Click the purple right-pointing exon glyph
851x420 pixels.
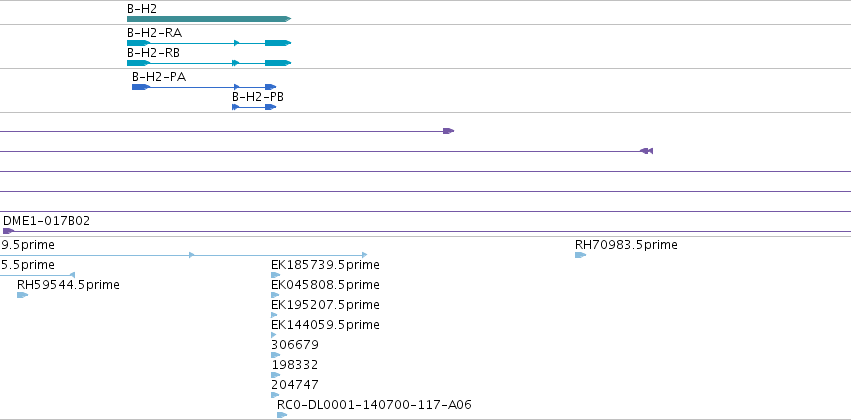point(448,131)
